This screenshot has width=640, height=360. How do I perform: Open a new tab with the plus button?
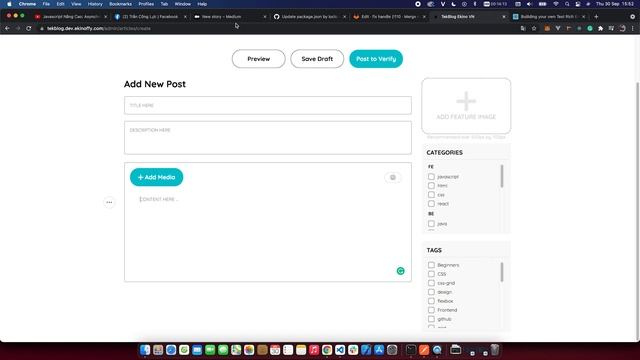pyautogui.click(x=596, y=17)
